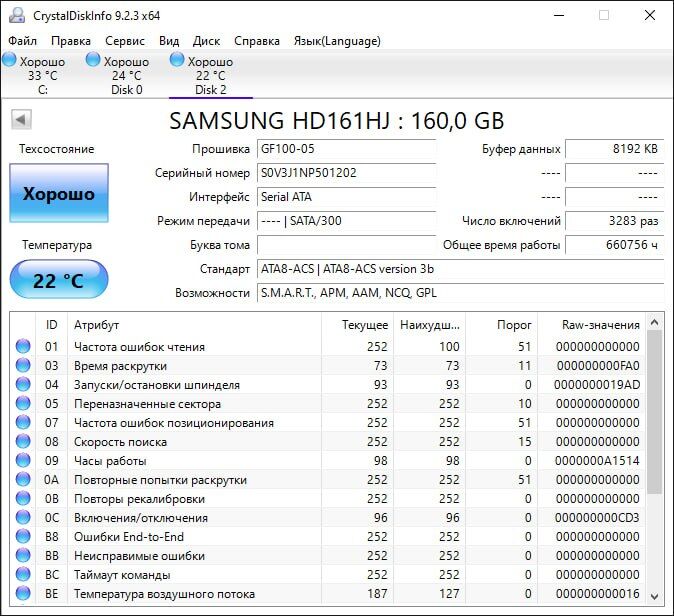
Task: Click the serial number field
Action: (346, 173)
